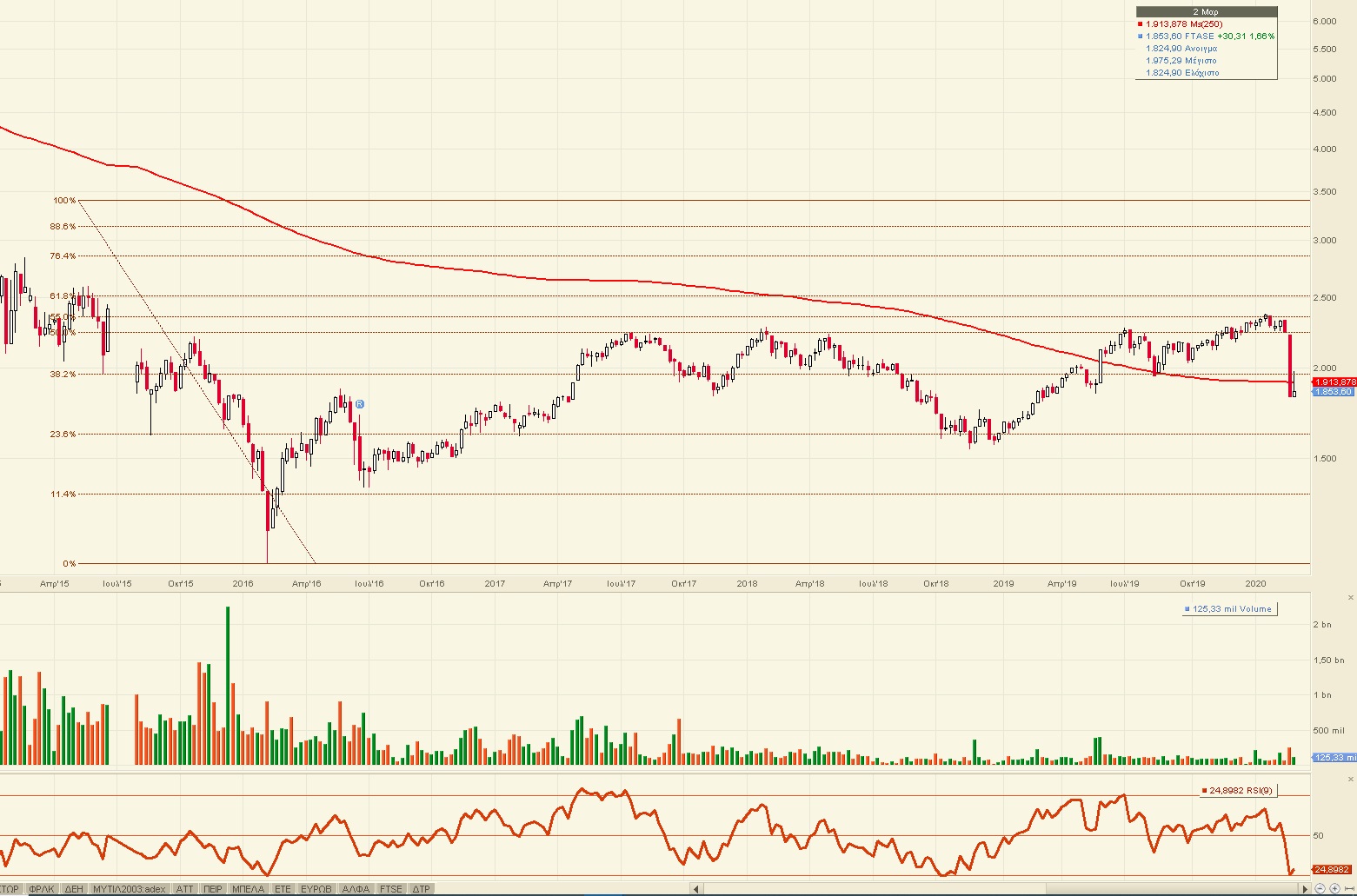The width and height of the screenshot is (1357, 896).
Task: Click the fit-width reset zoom icon
Action: (1348, 888)
